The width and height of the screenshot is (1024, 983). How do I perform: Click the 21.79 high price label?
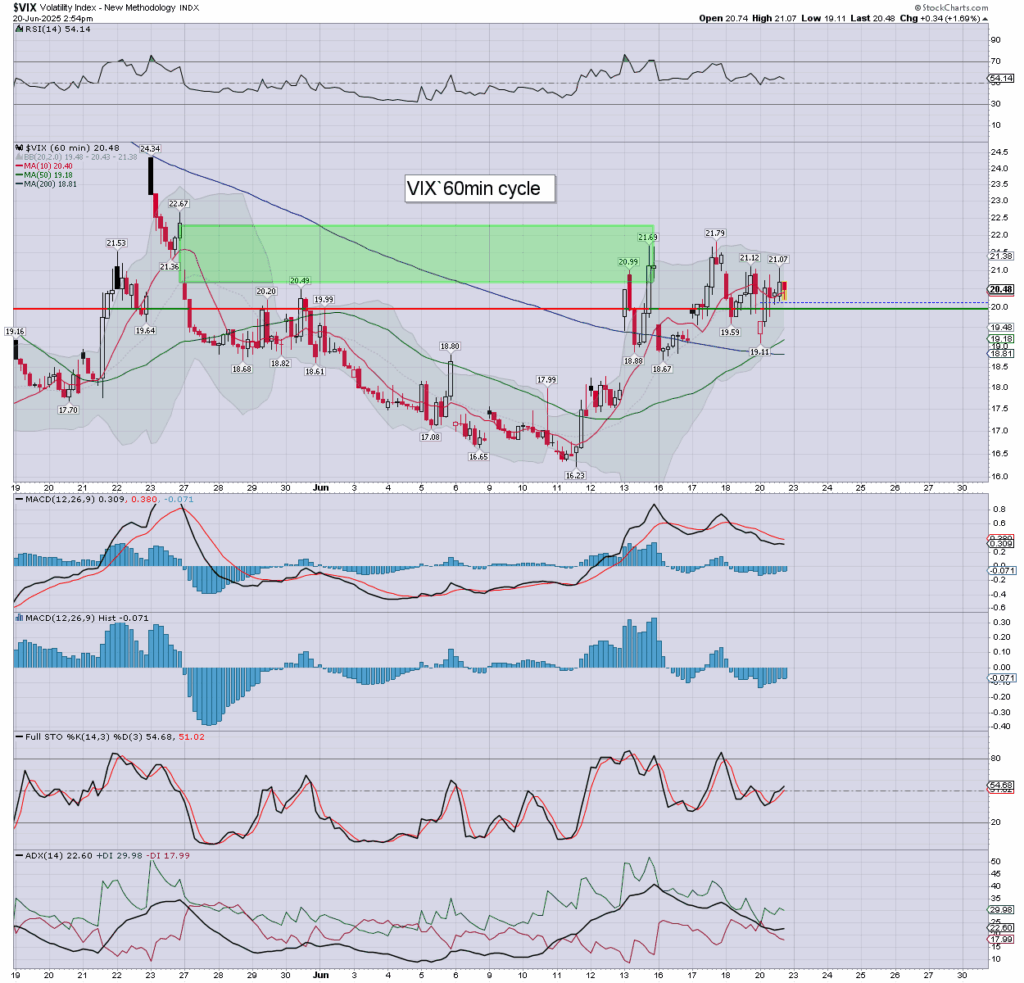(714, 234)
